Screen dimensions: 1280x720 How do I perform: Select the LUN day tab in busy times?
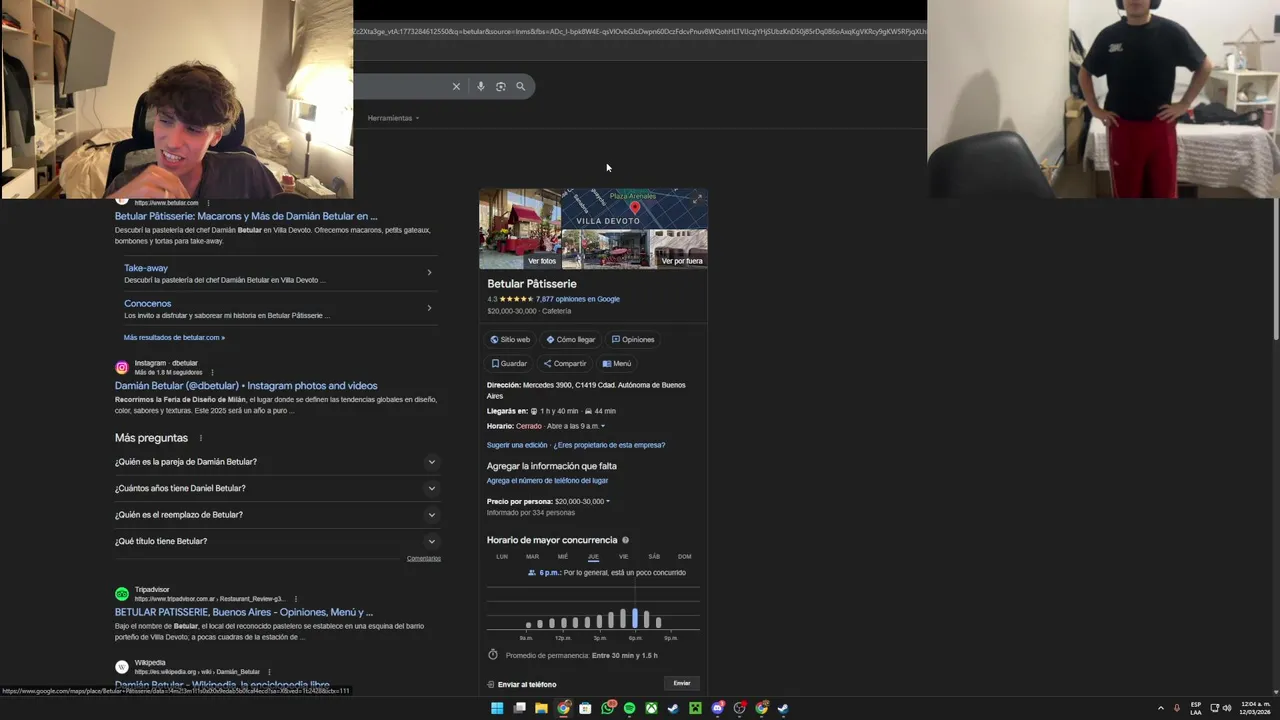pos(502,557)
